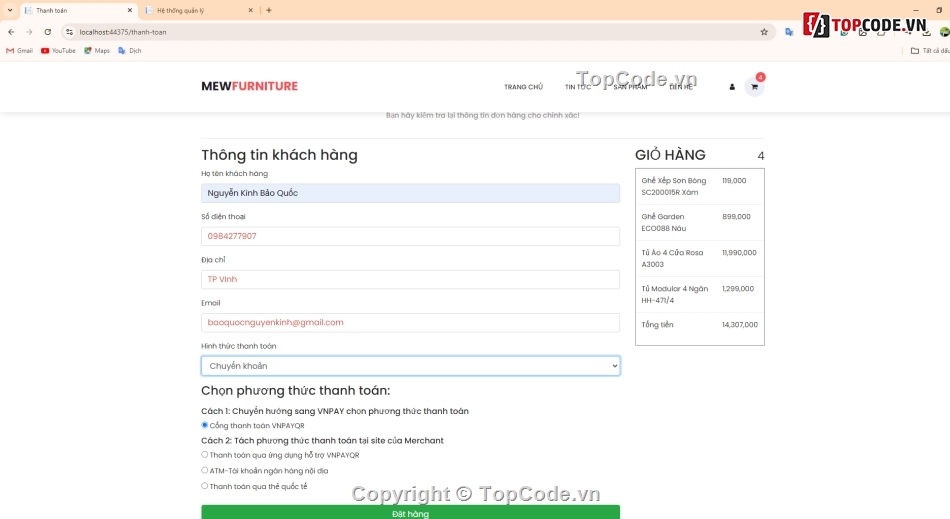
Task: Open TIN TỨC menu item
Action: (578, 87)
